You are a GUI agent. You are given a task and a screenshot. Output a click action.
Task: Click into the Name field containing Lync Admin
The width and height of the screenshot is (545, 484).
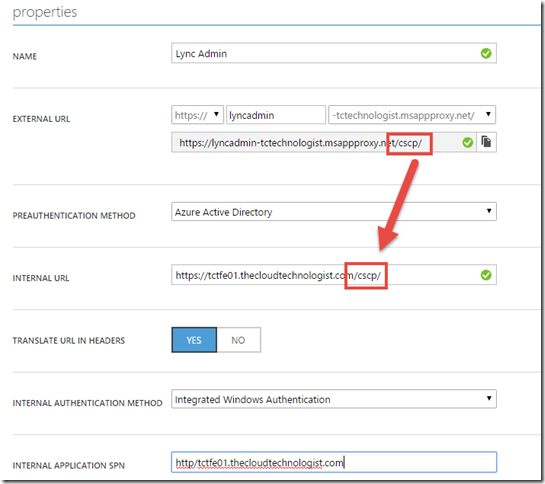(334, 53)
